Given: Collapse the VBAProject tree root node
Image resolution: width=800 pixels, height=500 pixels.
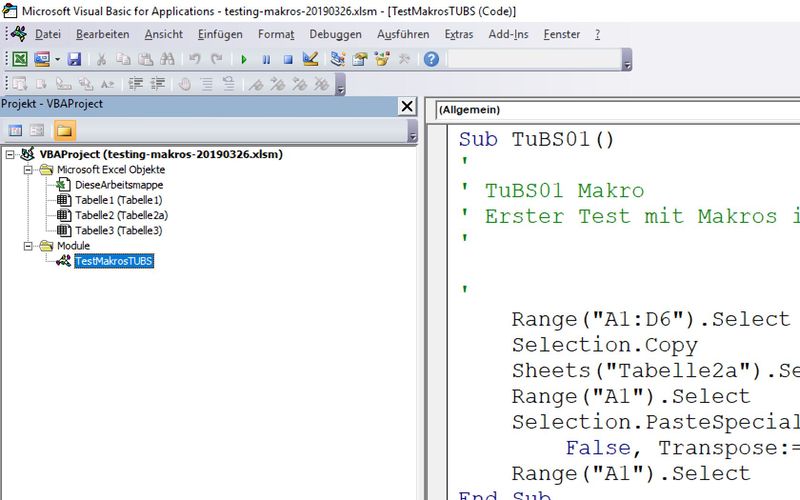Looking at the screenshot, I should click(11, 155).
